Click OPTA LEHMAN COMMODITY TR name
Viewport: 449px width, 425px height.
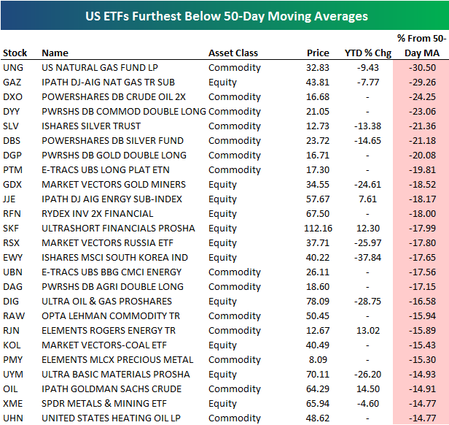pos(111,316)
